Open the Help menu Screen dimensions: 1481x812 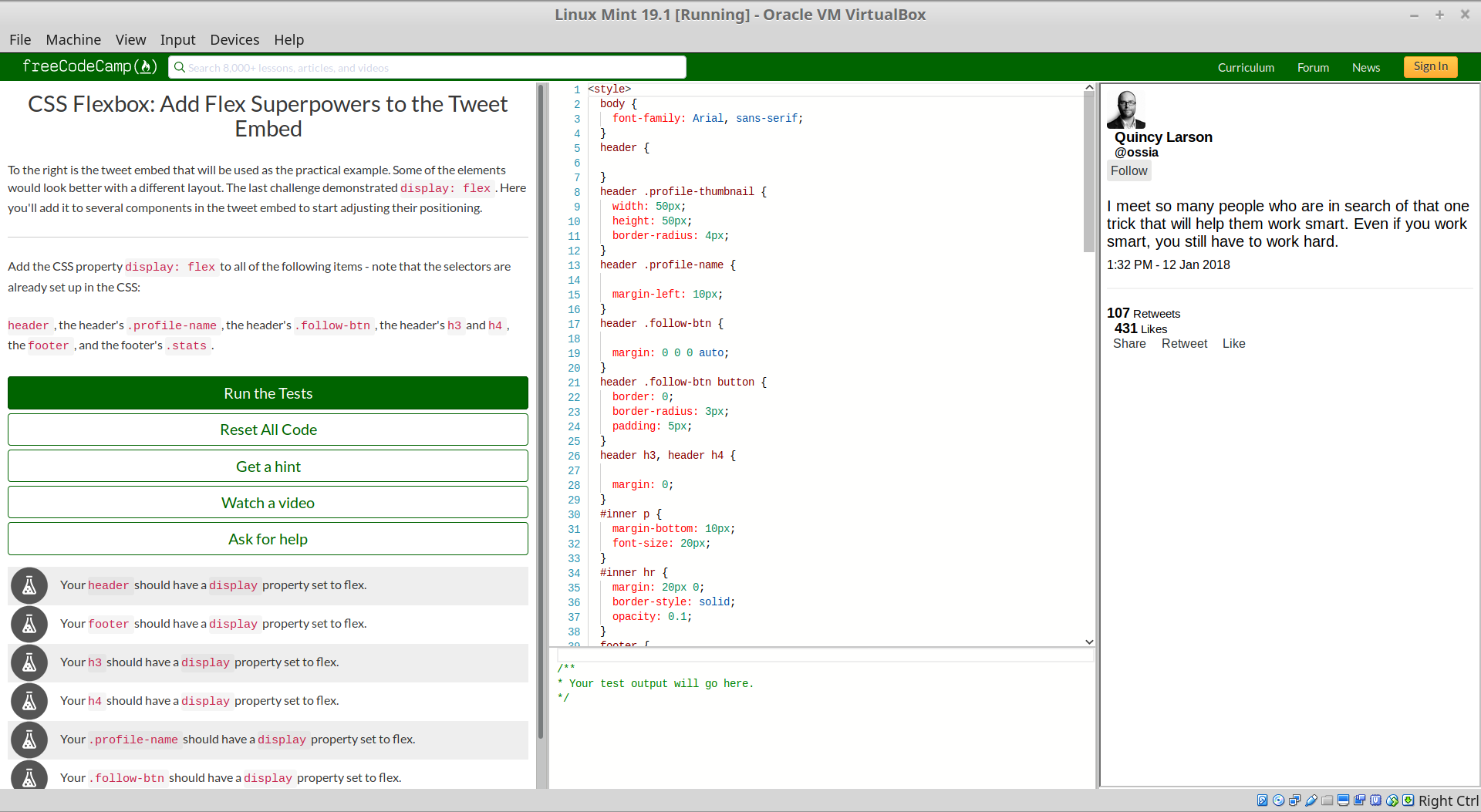click(288, 39)
